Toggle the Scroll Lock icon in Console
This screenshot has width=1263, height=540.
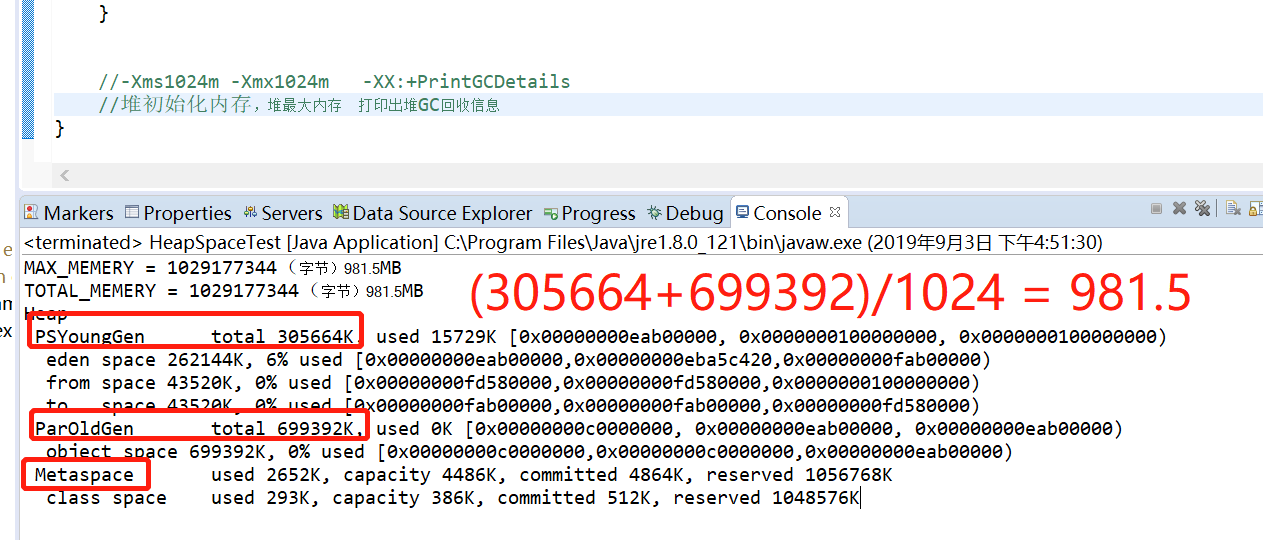pos(1255,208)
